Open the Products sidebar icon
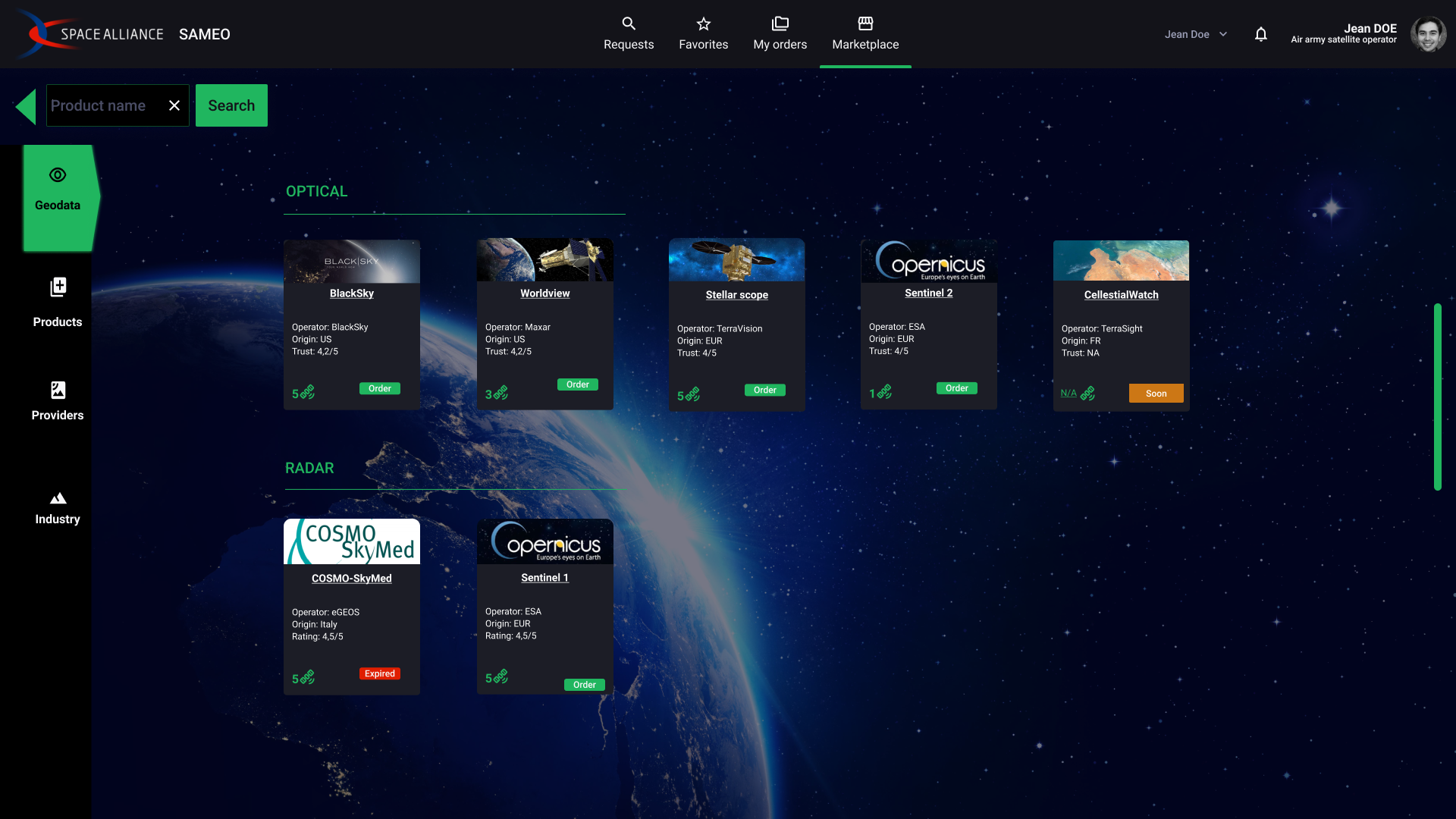 (58, 287)
